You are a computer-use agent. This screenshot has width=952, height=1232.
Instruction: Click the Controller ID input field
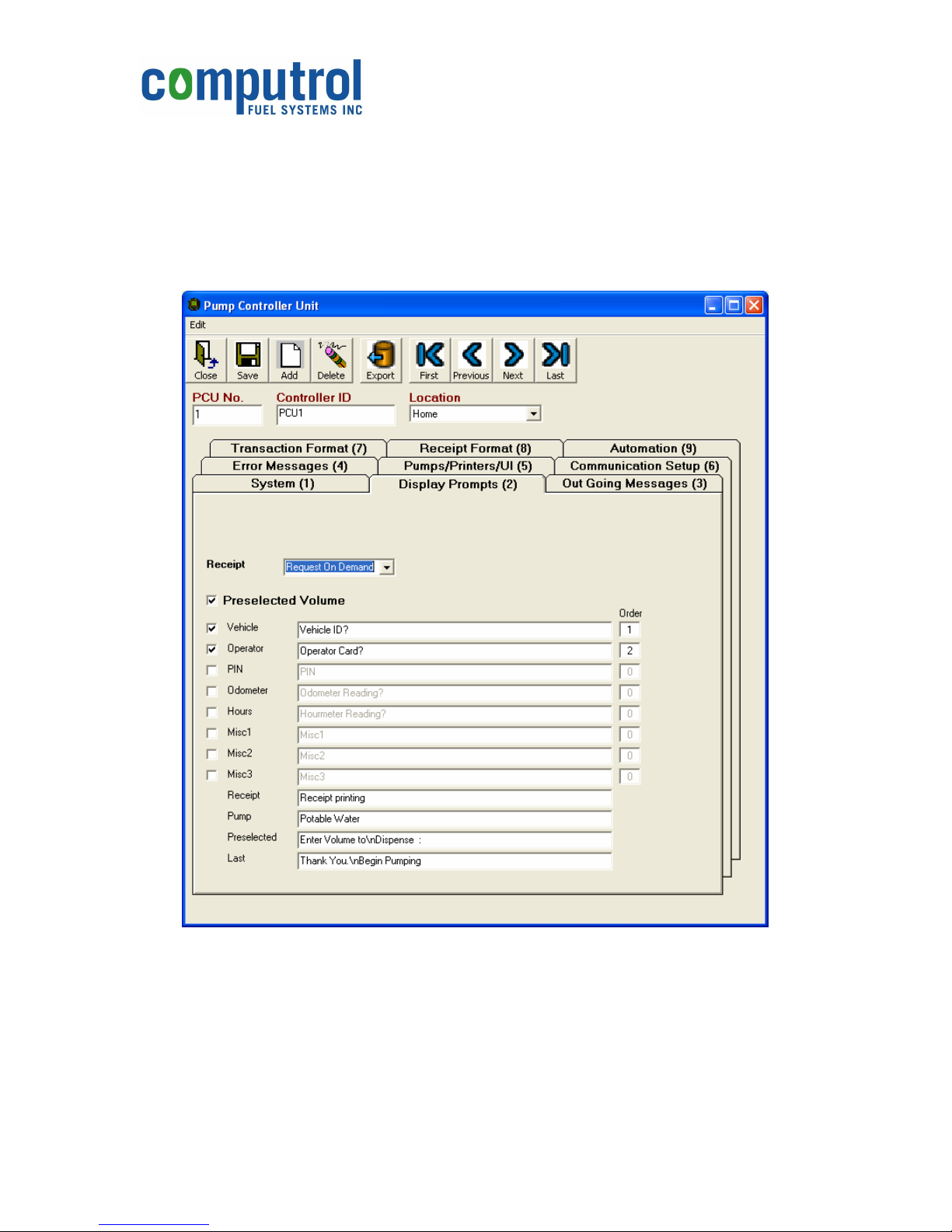(x=335, y=414)
